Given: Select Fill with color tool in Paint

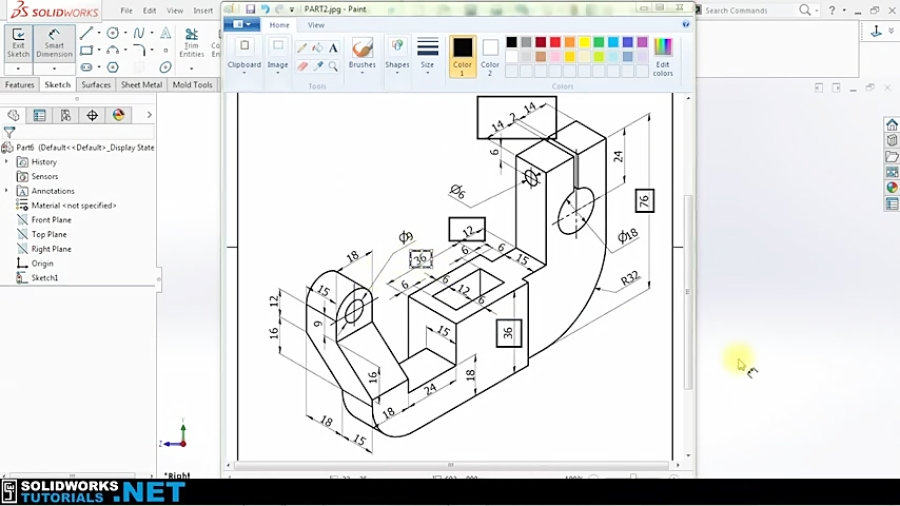Looking at the screenshot, I should pyautogui.click(x=317, y=48).
